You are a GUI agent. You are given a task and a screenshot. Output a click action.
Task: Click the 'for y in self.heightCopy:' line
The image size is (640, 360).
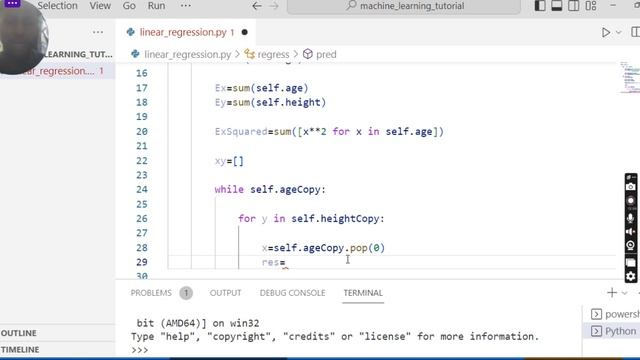pos(311,219)
